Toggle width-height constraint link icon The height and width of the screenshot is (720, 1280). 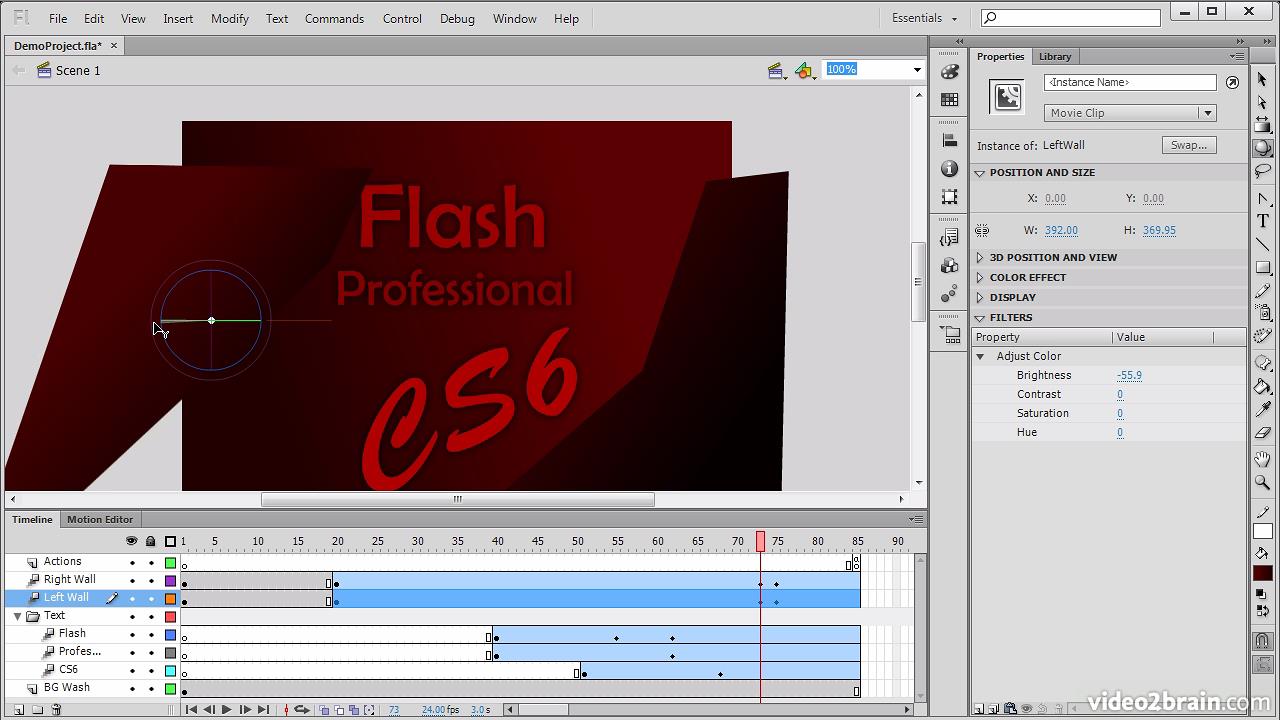[x=982, y=230]
